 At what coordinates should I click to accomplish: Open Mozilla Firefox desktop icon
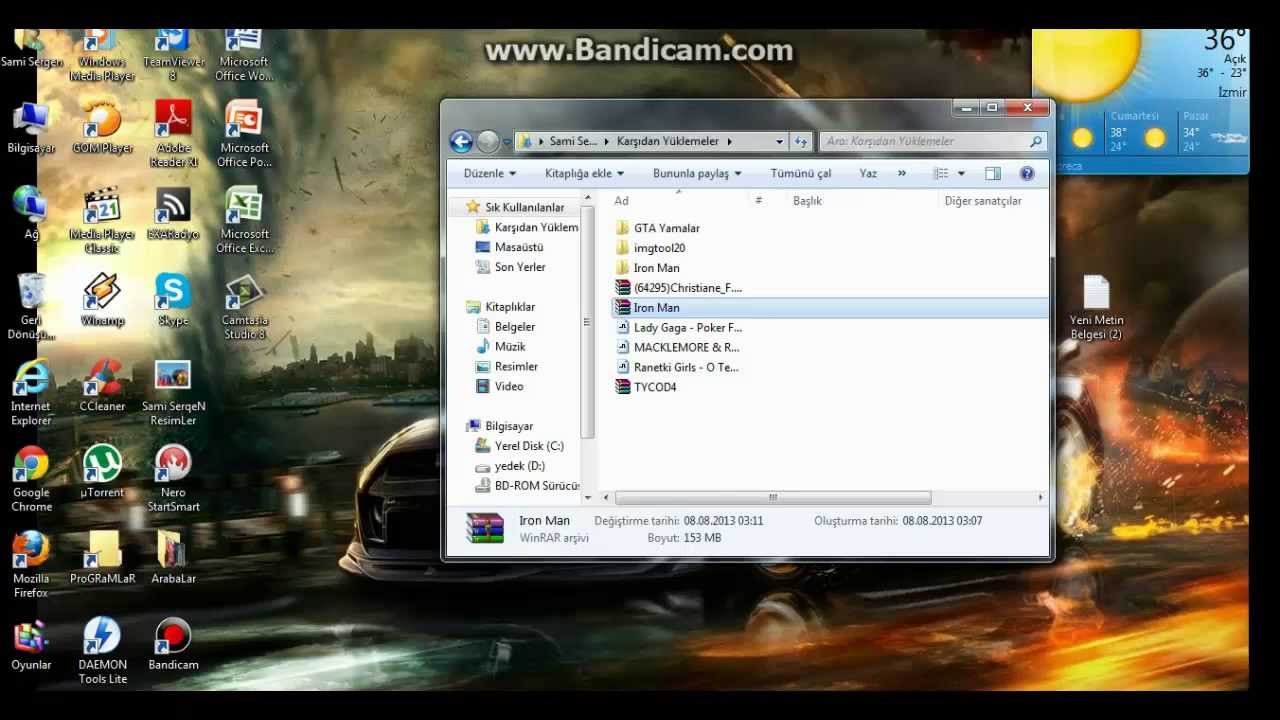[31, 564]
